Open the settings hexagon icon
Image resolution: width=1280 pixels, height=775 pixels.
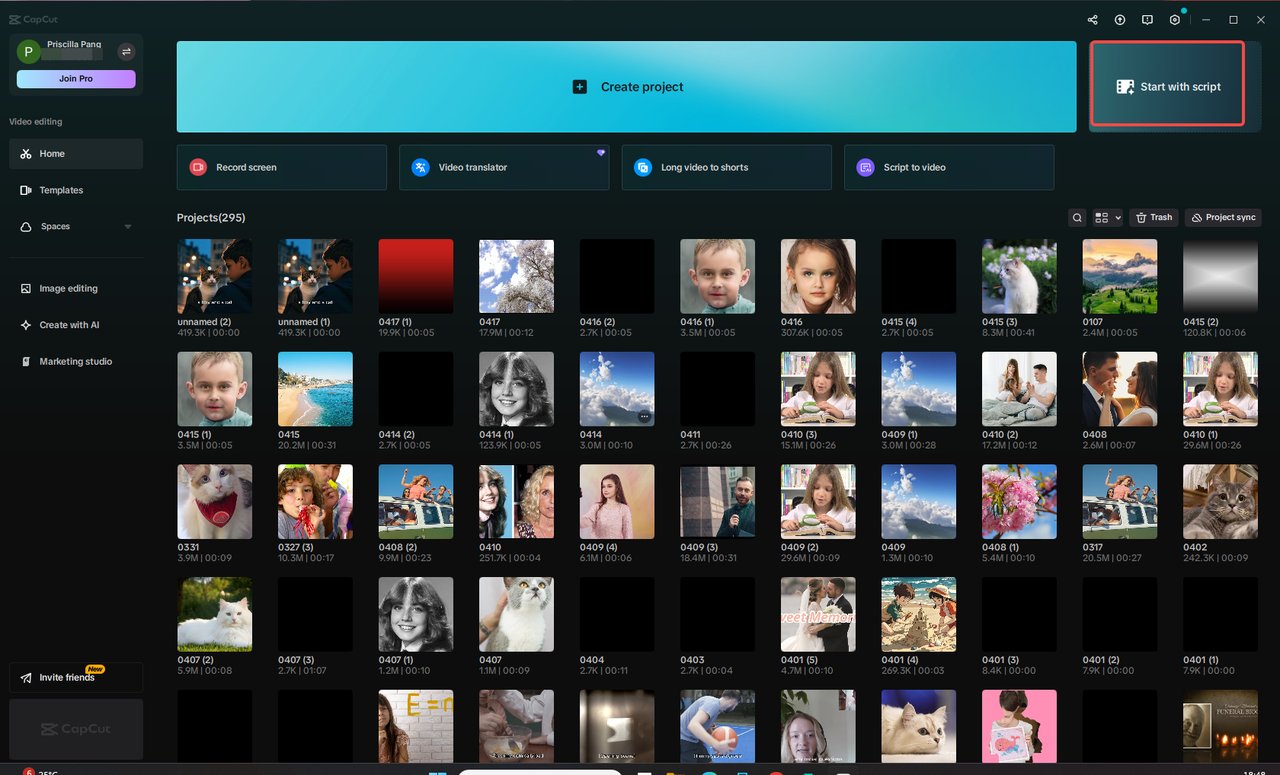point(1175,19)
